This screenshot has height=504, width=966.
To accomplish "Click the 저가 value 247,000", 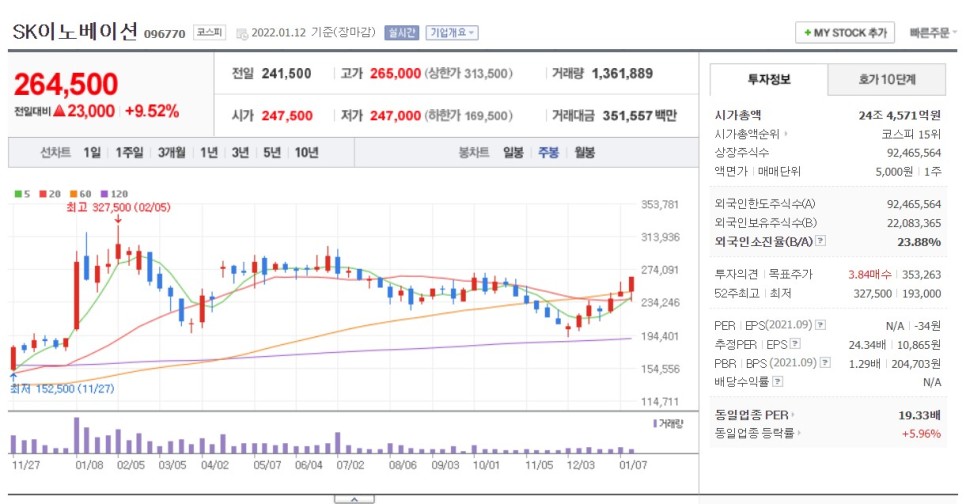I will 395,115.
